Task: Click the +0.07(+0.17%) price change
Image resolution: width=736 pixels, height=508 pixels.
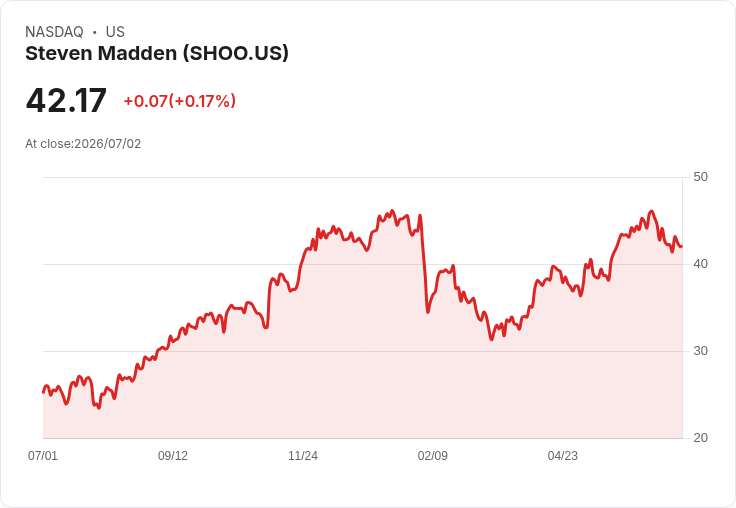Action: (x=179, y=101)
